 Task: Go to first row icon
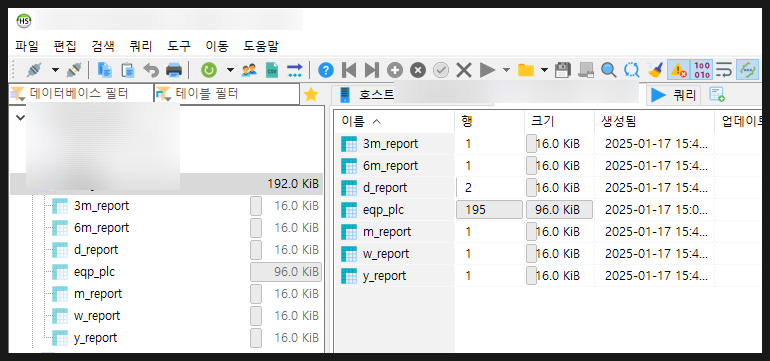tap(349, 70)
